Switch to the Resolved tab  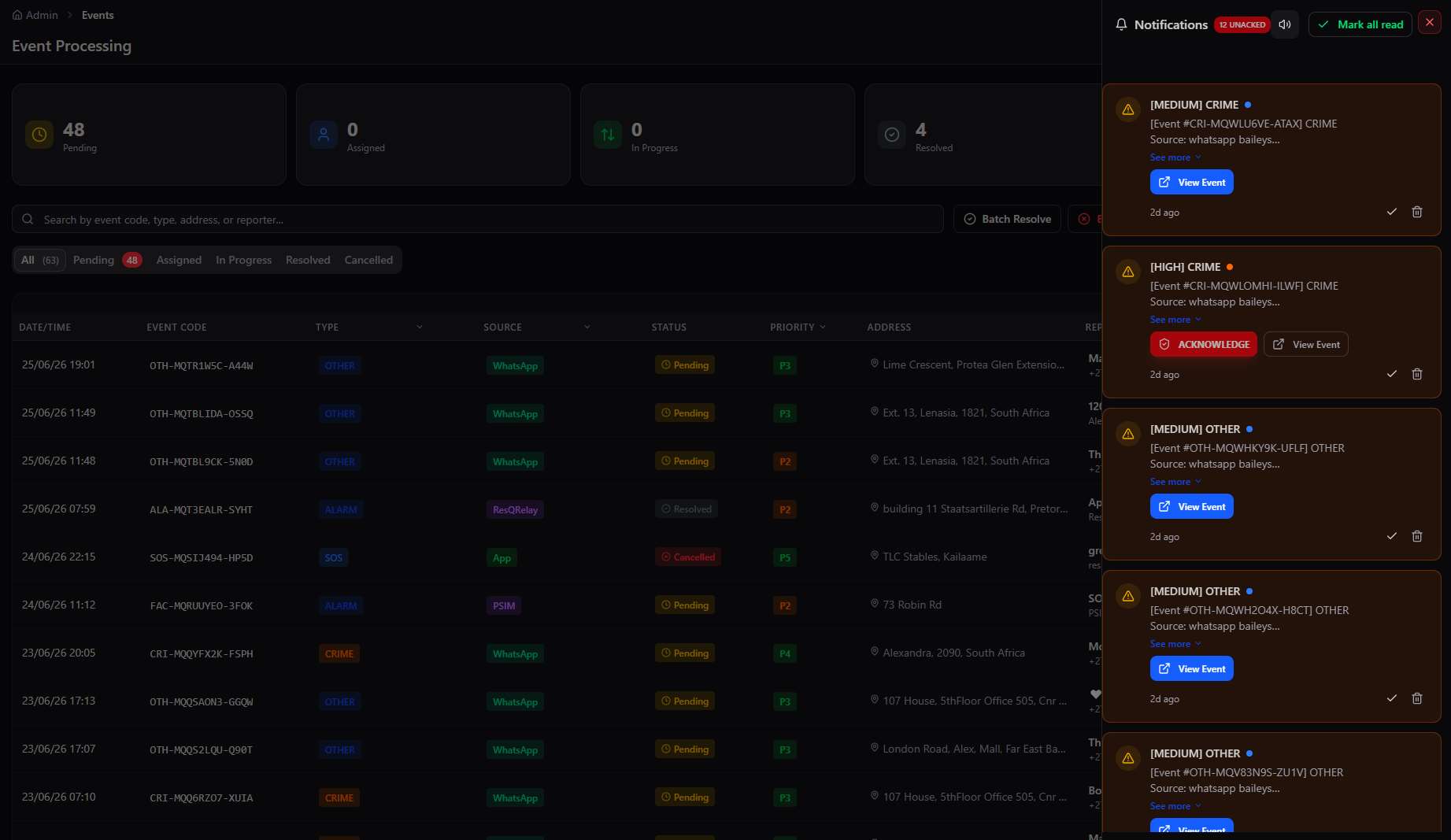(x=308, y=260)
